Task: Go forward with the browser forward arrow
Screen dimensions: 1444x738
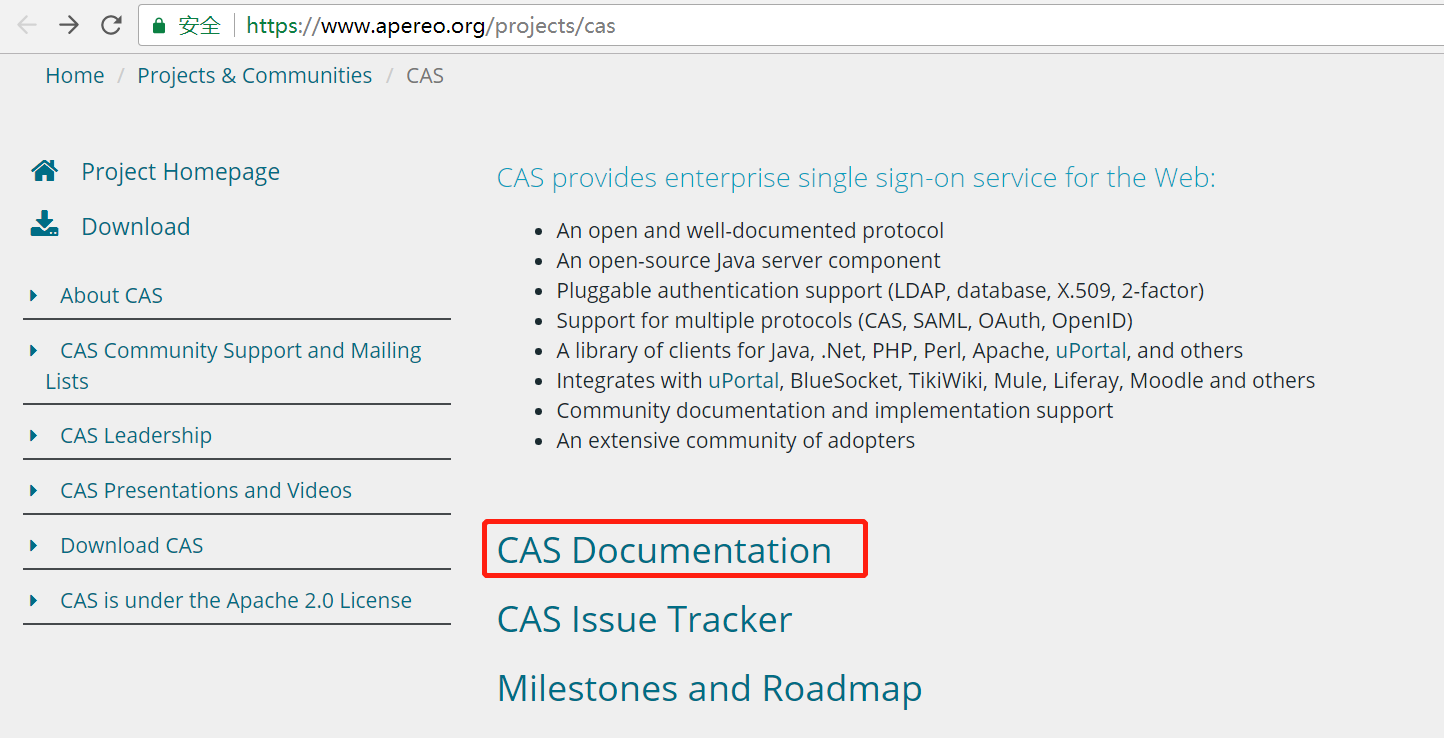Action: (x=69, y=25)
